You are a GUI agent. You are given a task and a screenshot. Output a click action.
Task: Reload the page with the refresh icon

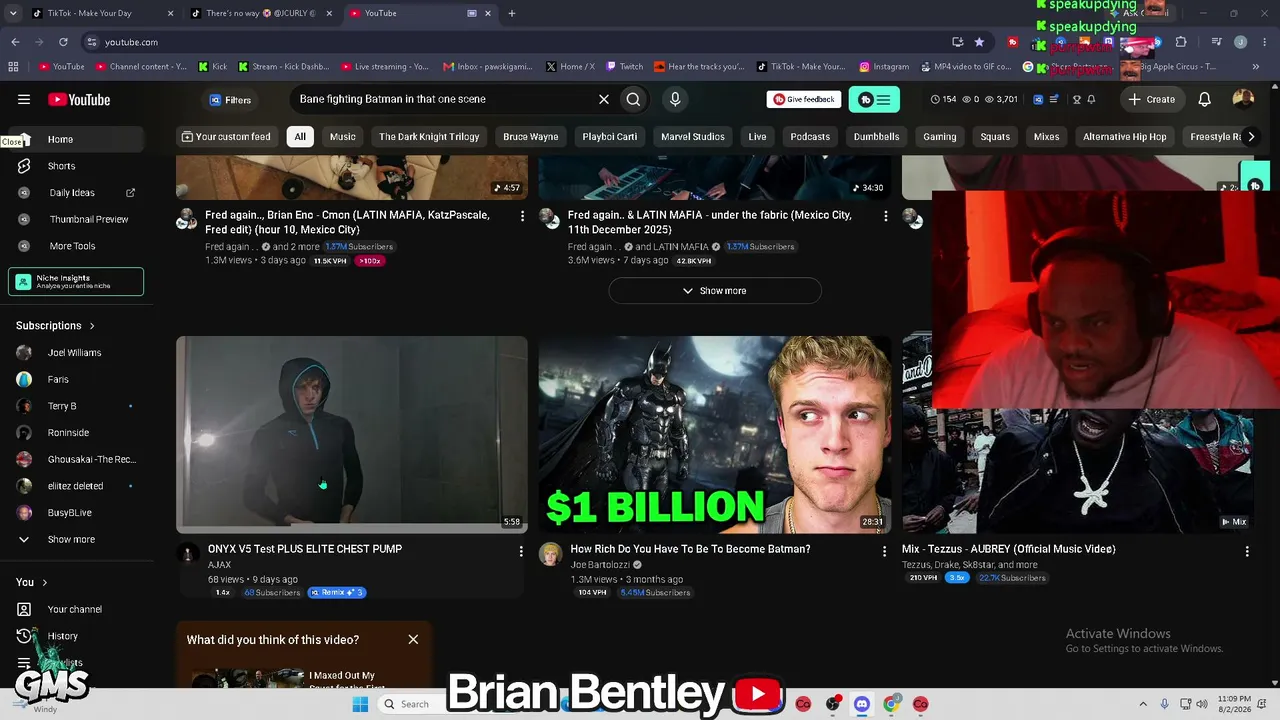click(63, 42)
